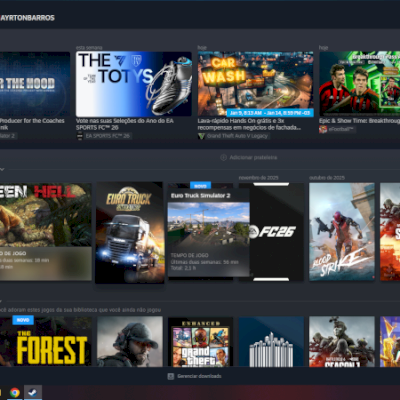Open the AYRTONBARROS profile tab
Screen dimensions: 400x400
27,18
